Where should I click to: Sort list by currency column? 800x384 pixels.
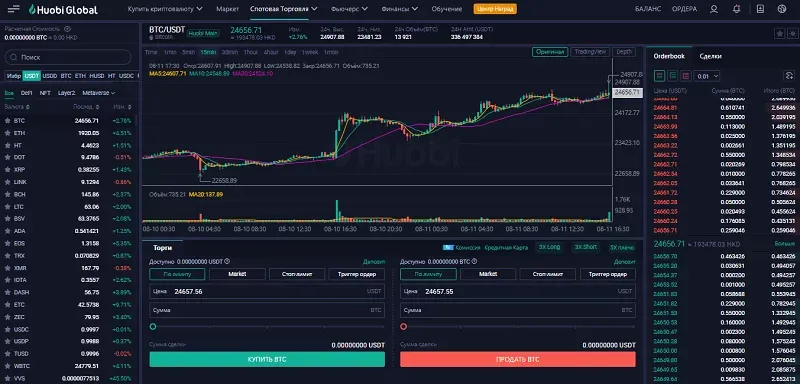tap(17, 107)
